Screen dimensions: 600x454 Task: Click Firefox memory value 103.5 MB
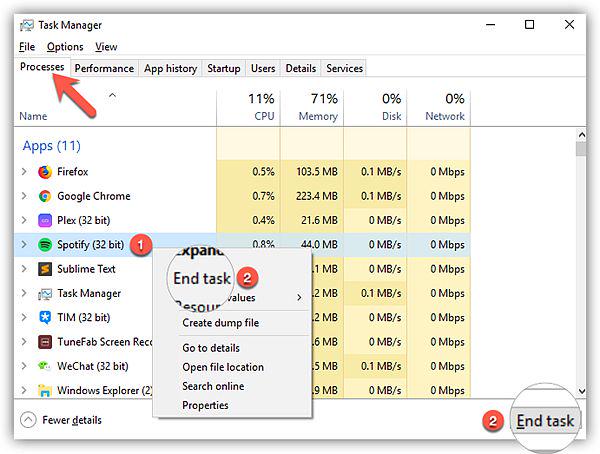(x=317, y=171)
